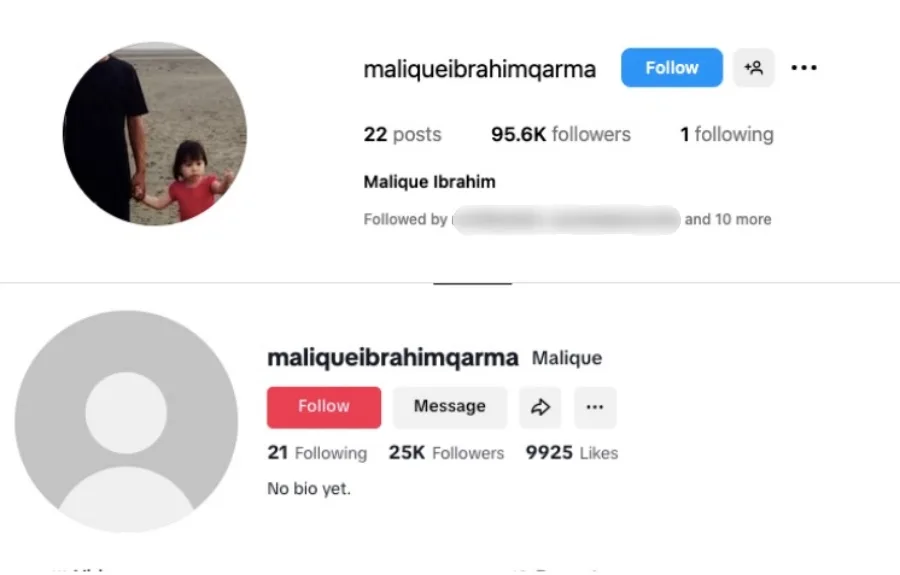900x575 pixels.
Task: Open the Instagram profile picture
Action: pyautogui.click(x=155, y=133)
